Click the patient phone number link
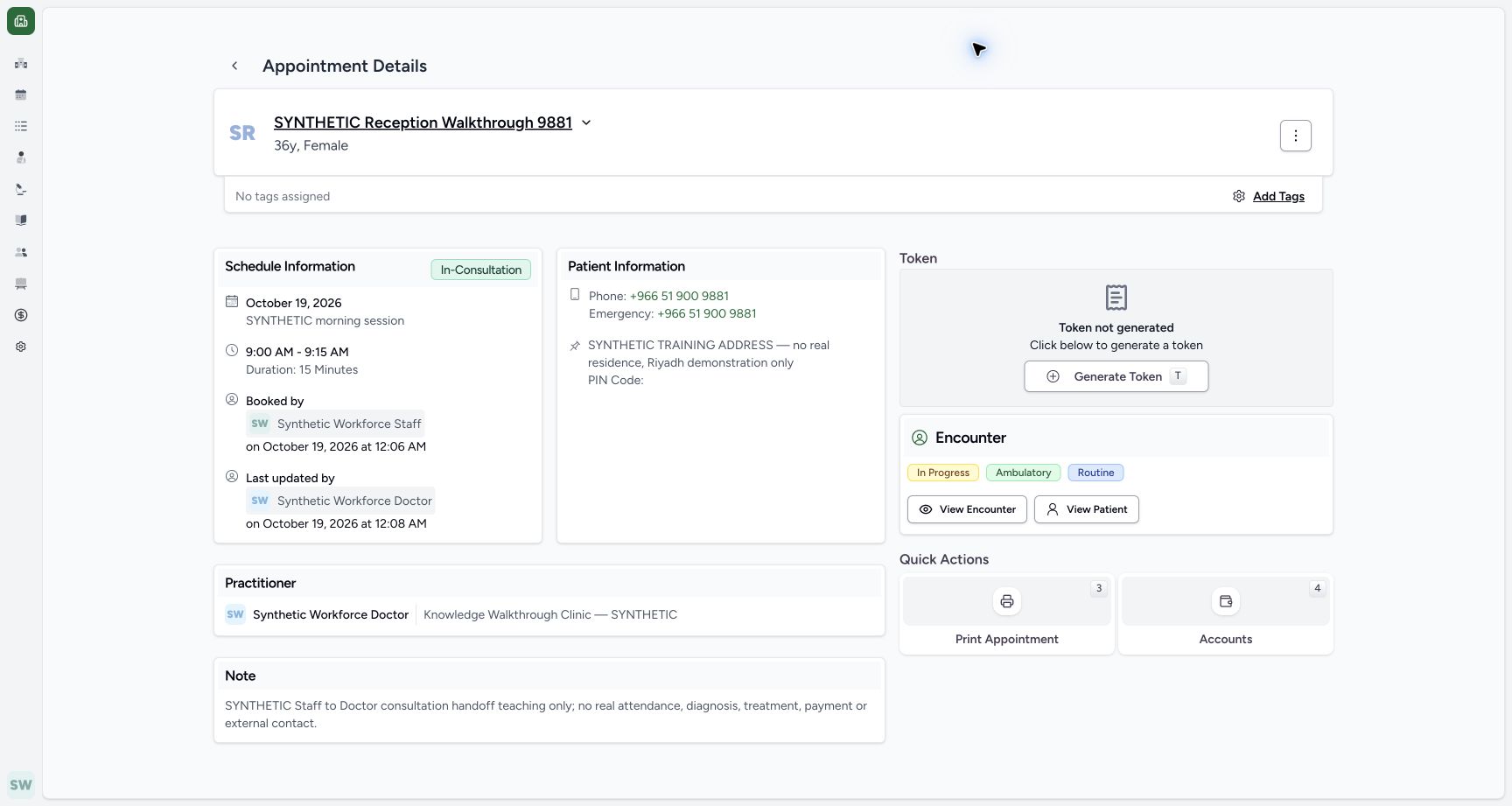Screen dimensions: 1512x806 [679, 296]
